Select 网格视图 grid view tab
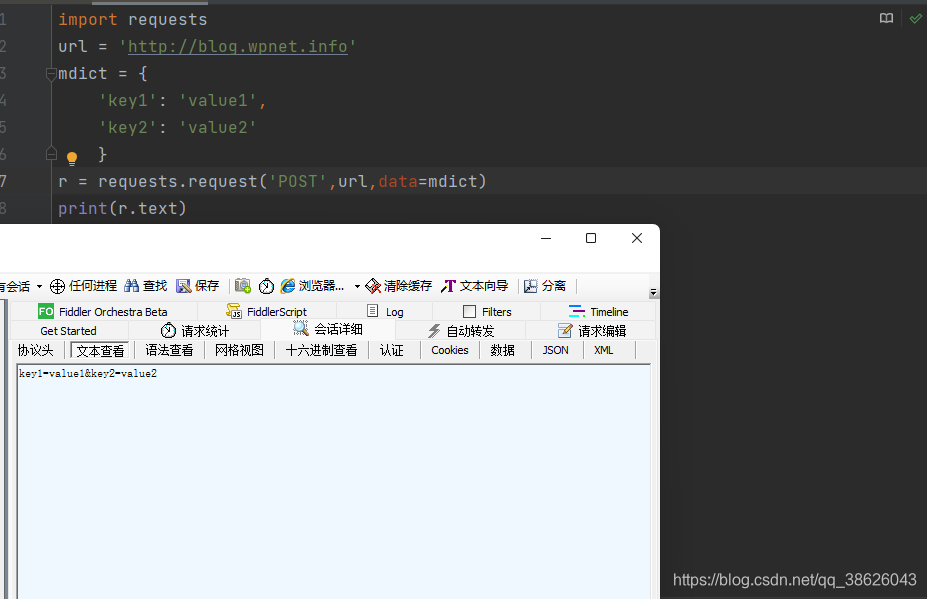Viewport: 927px width, 599px height. (239, 351)
